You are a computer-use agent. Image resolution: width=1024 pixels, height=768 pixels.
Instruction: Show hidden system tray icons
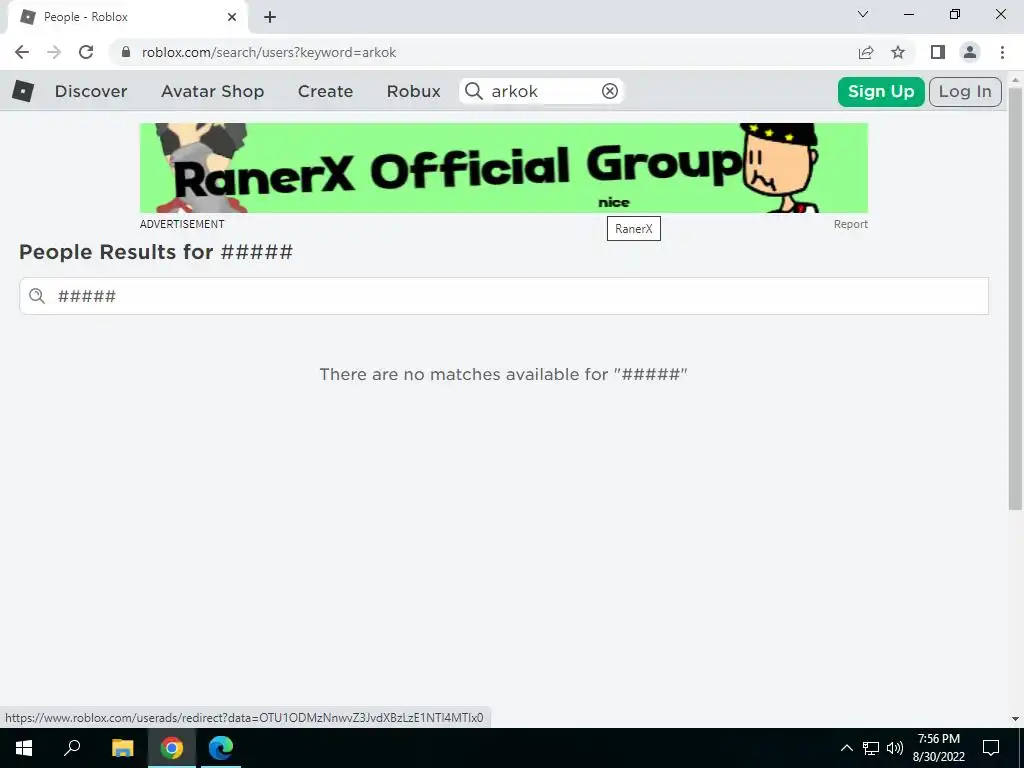coord(846,748)
